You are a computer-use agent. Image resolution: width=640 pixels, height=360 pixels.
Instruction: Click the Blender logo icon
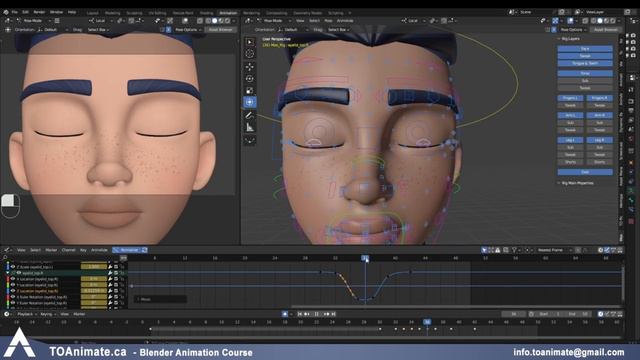(6, 12)
